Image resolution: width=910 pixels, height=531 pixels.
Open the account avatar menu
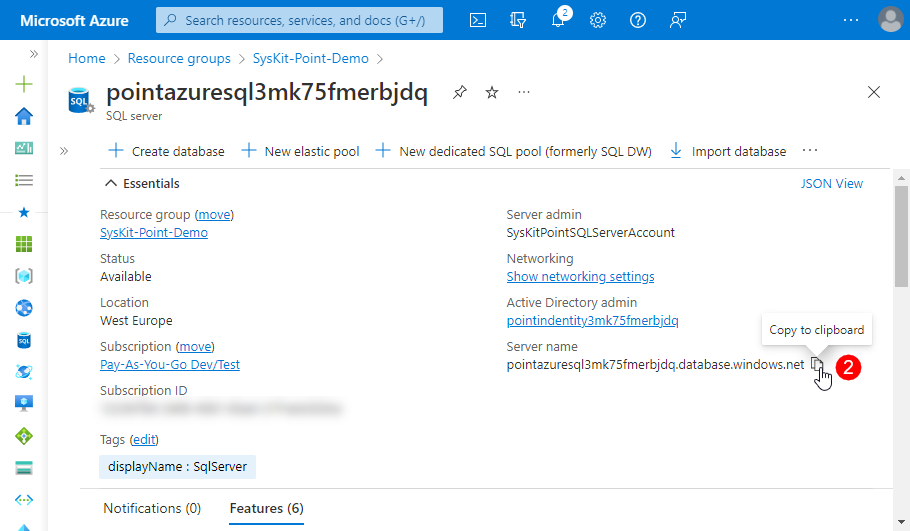(891, 20)
